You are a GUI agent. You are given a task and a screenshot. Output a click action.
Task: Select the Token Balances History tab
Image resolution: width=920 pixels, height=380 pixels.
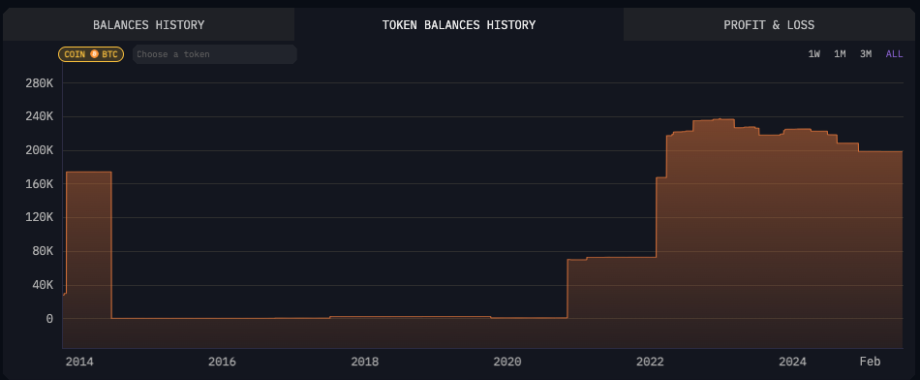(459, 25)
